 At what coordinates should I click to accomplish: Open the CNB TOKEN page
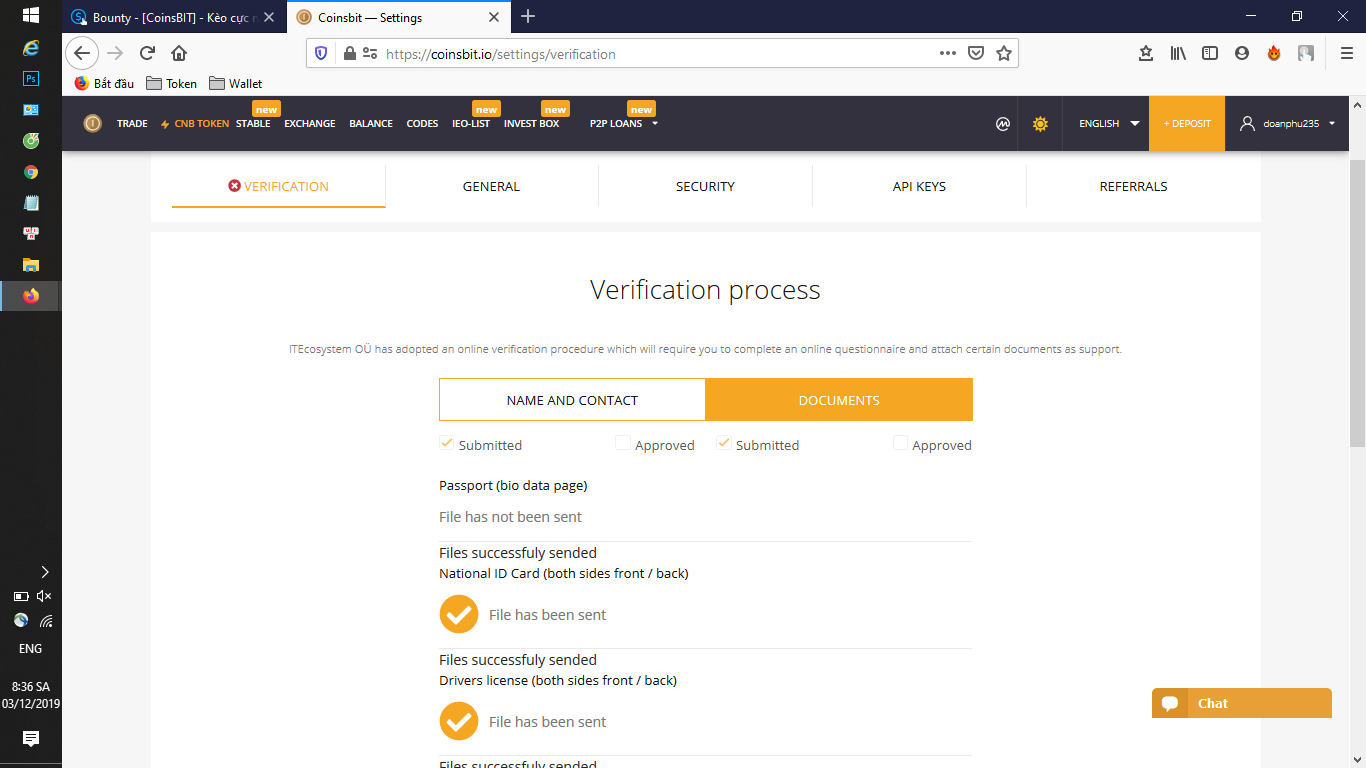[x=195, y=124]
